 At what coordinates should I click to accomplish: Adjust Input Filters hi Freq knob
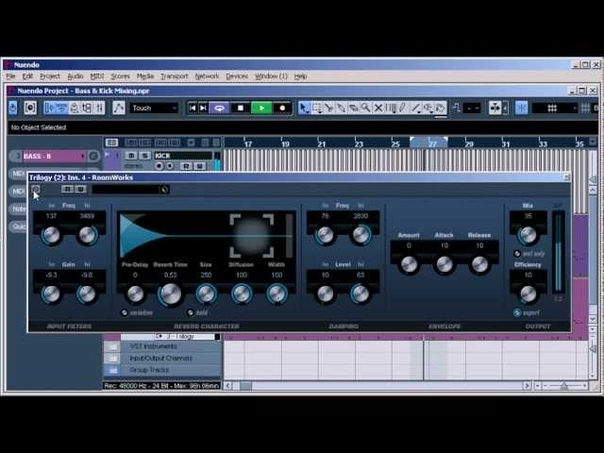(x=87, y=235)
